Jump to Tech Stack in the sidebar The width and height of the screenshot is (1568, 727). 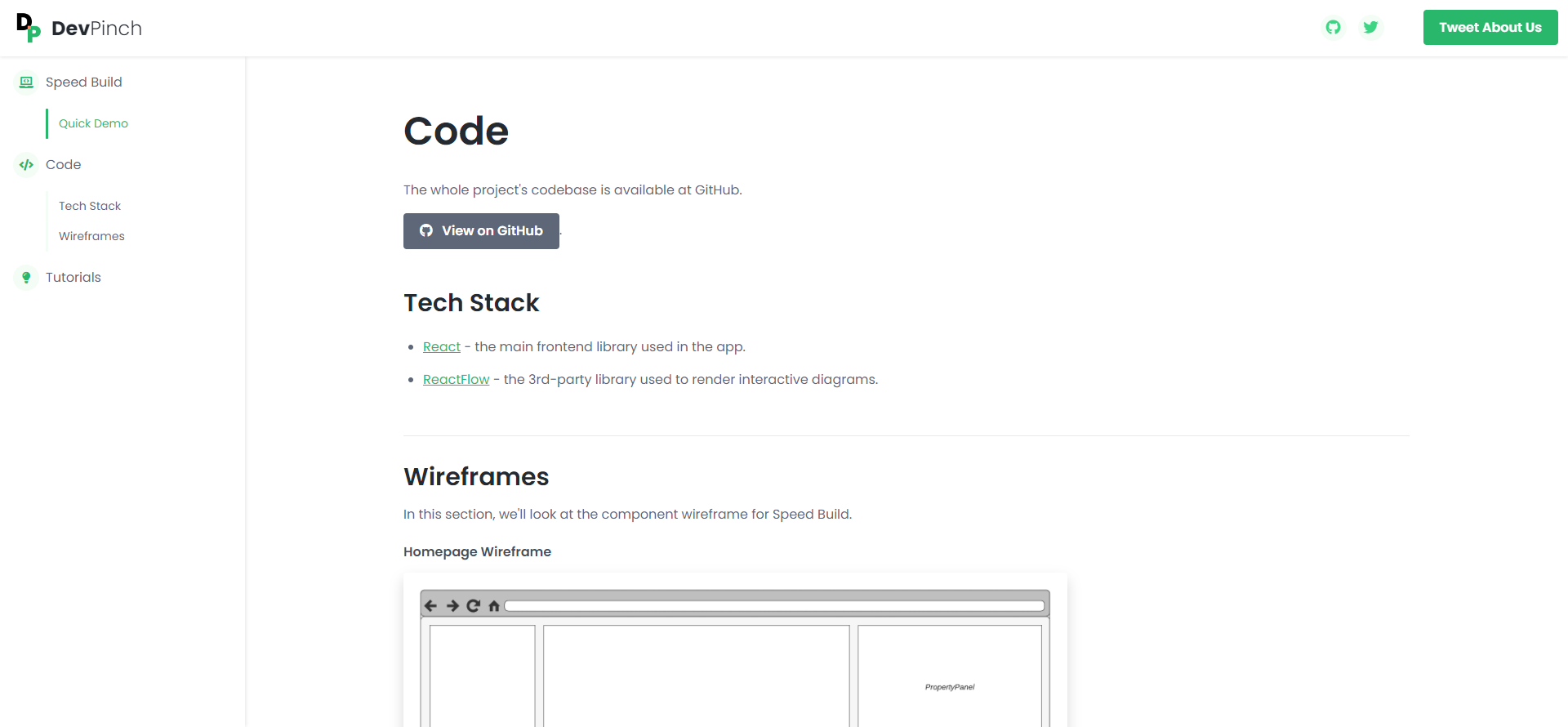[x=90, y=206]
